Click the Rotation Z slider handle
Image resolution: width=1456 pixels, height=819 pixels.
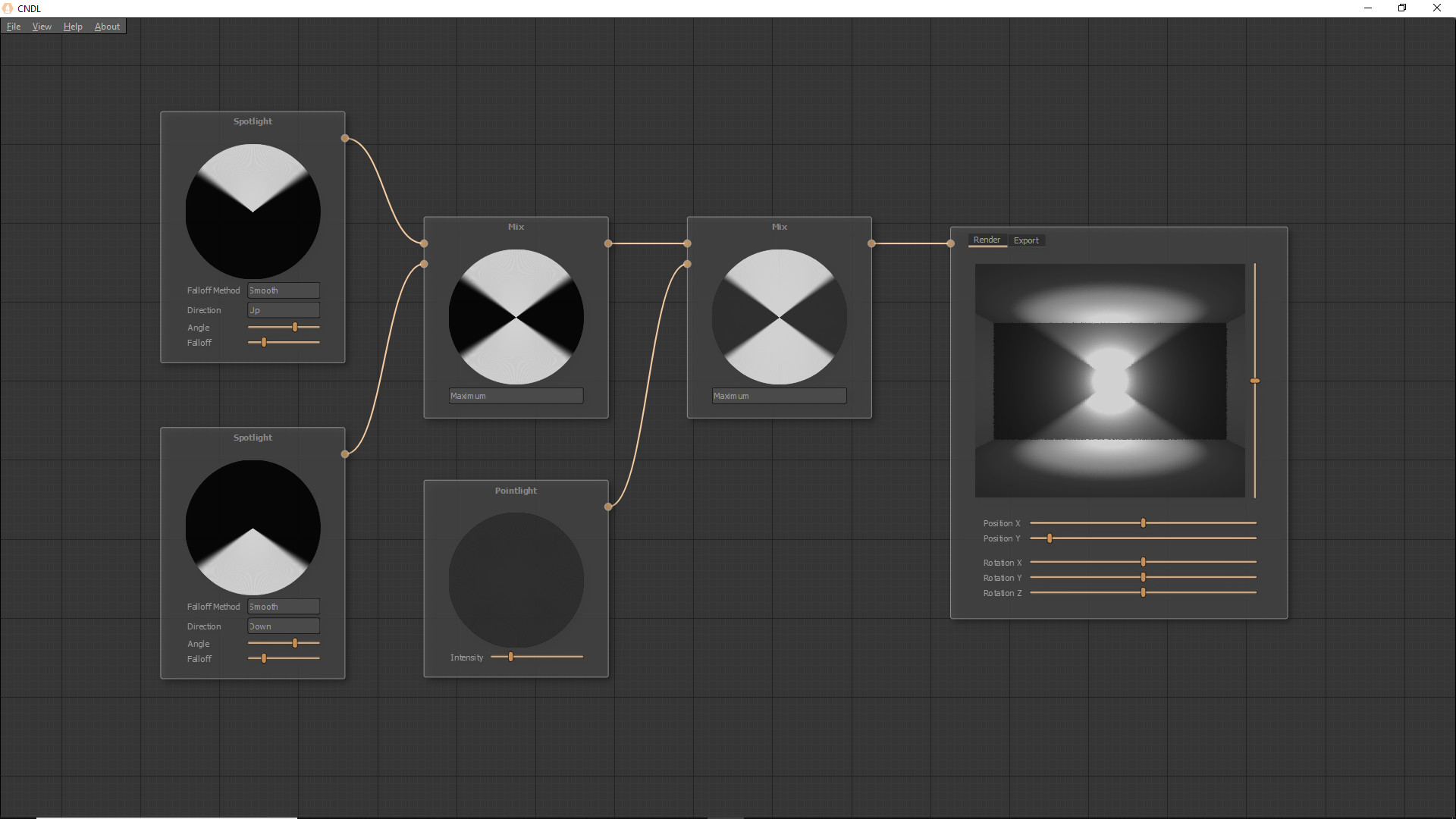(1142, 592)
